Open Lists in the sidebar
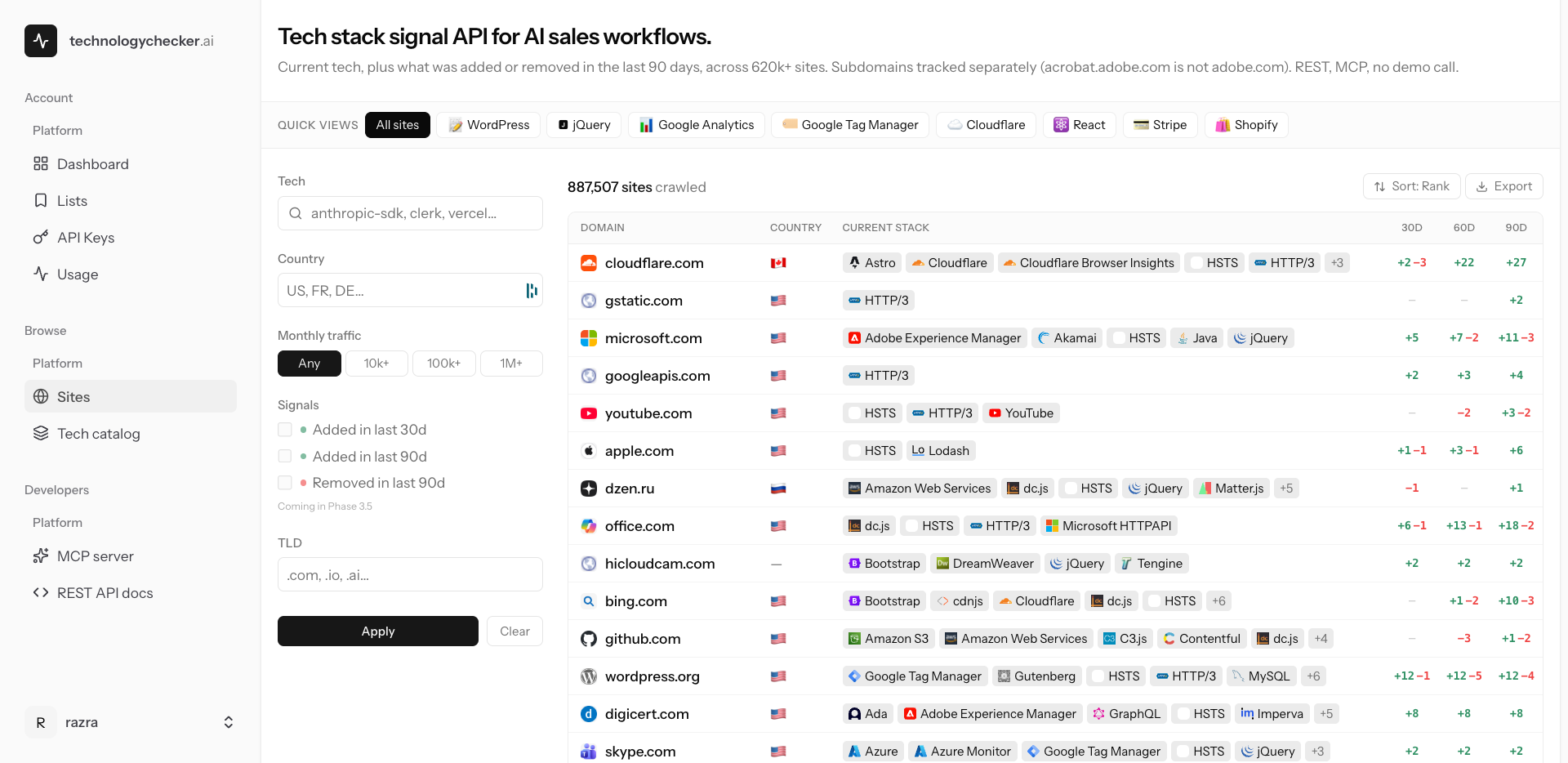The height and width of the screenshot is (763, 1568). click(x=131, y=201)
